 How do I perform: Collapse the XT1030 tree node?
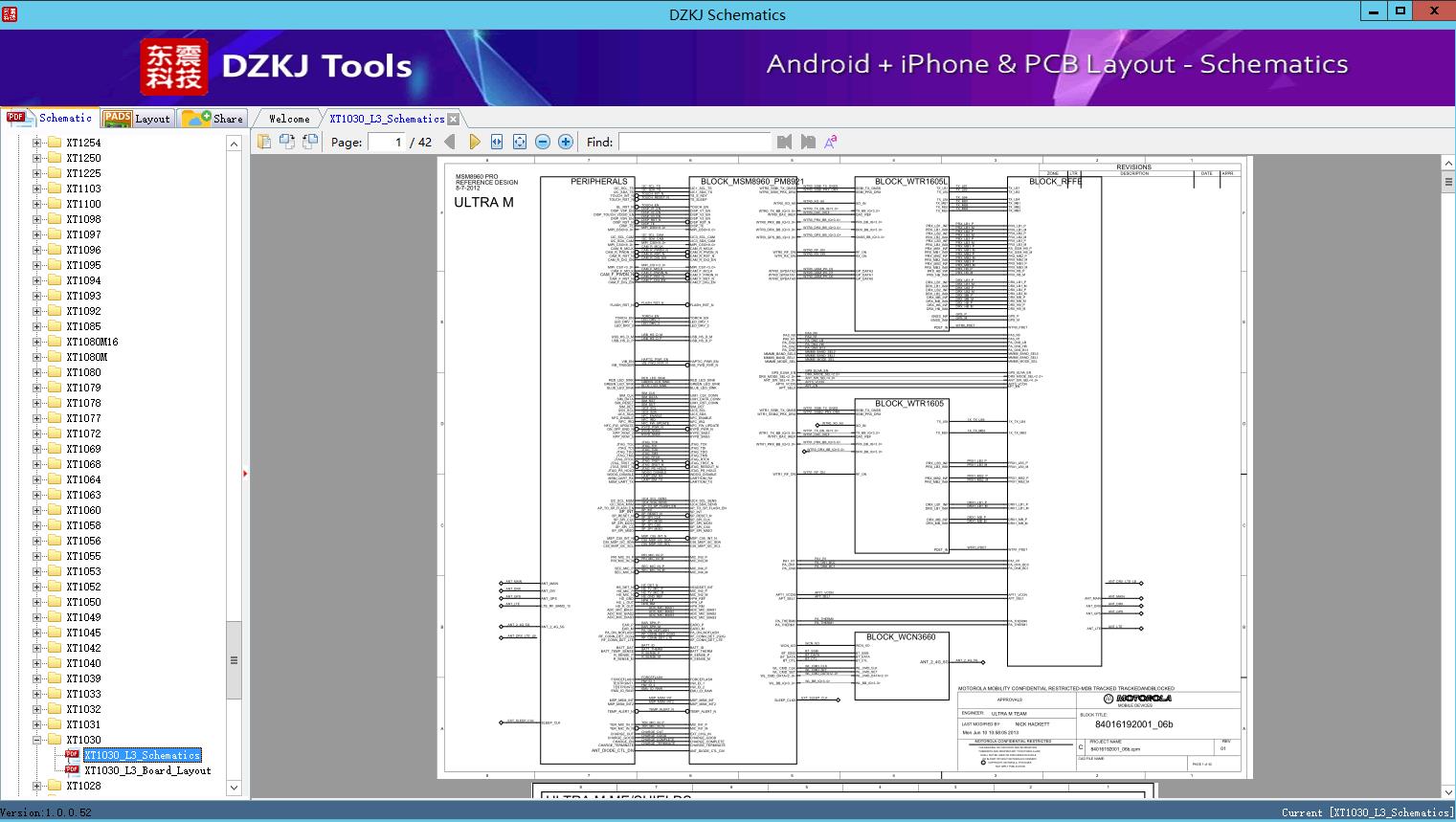(36, 740)
